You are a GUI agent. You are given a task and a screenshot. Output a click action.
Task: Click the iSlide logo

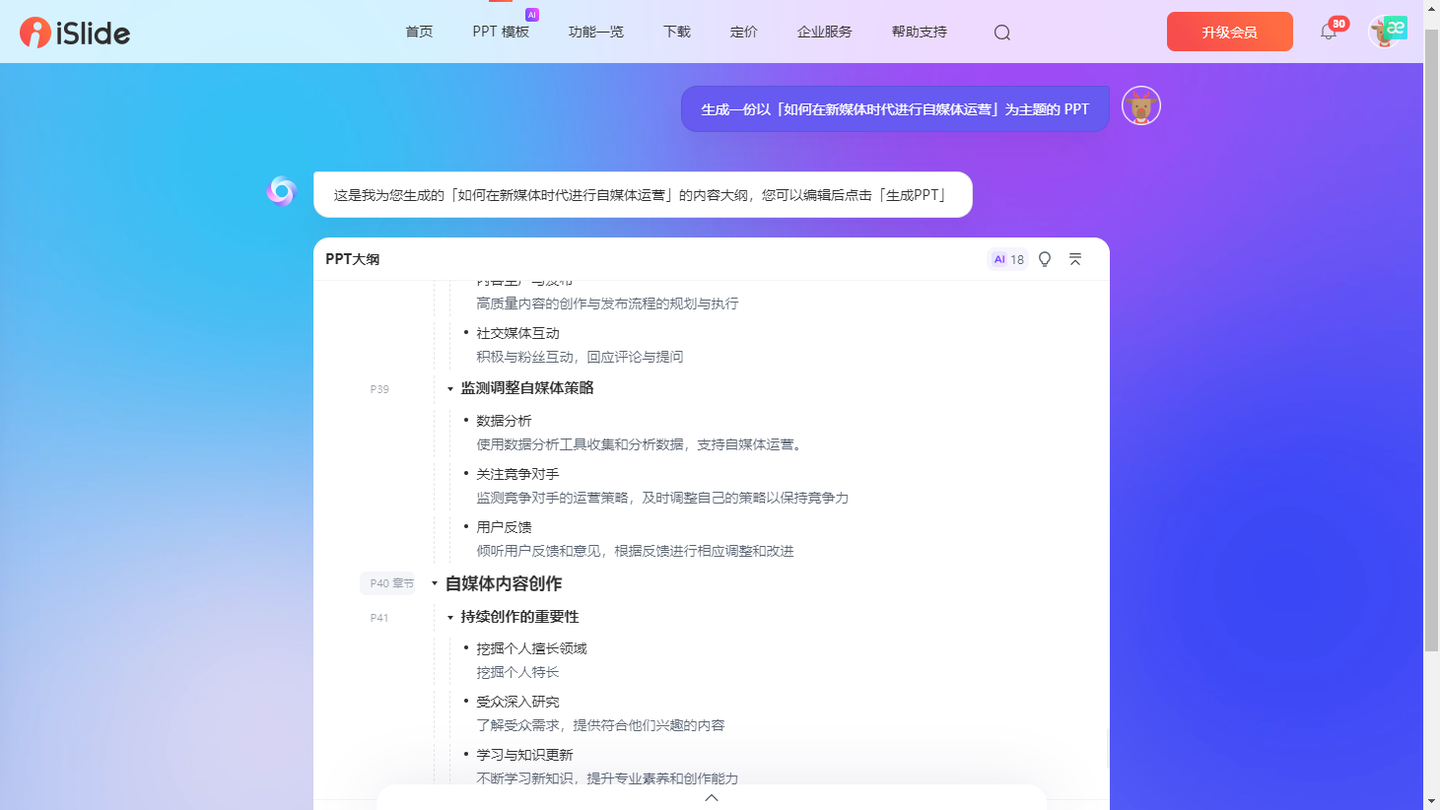(75, 31)
